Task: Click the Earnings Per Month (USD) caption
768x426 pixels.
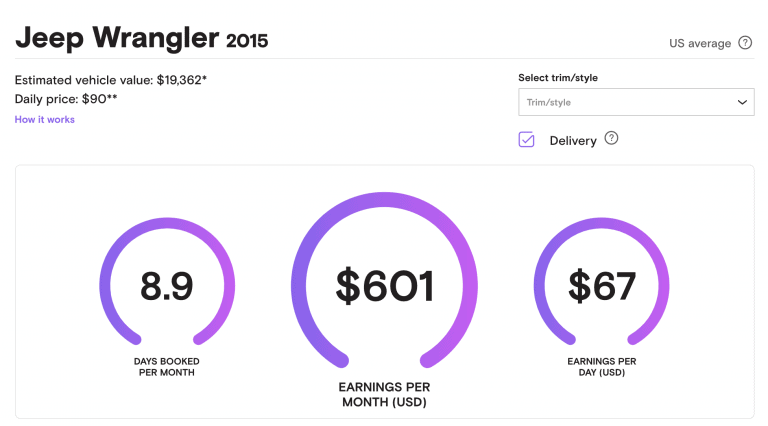Action: [x=385, y=394]
